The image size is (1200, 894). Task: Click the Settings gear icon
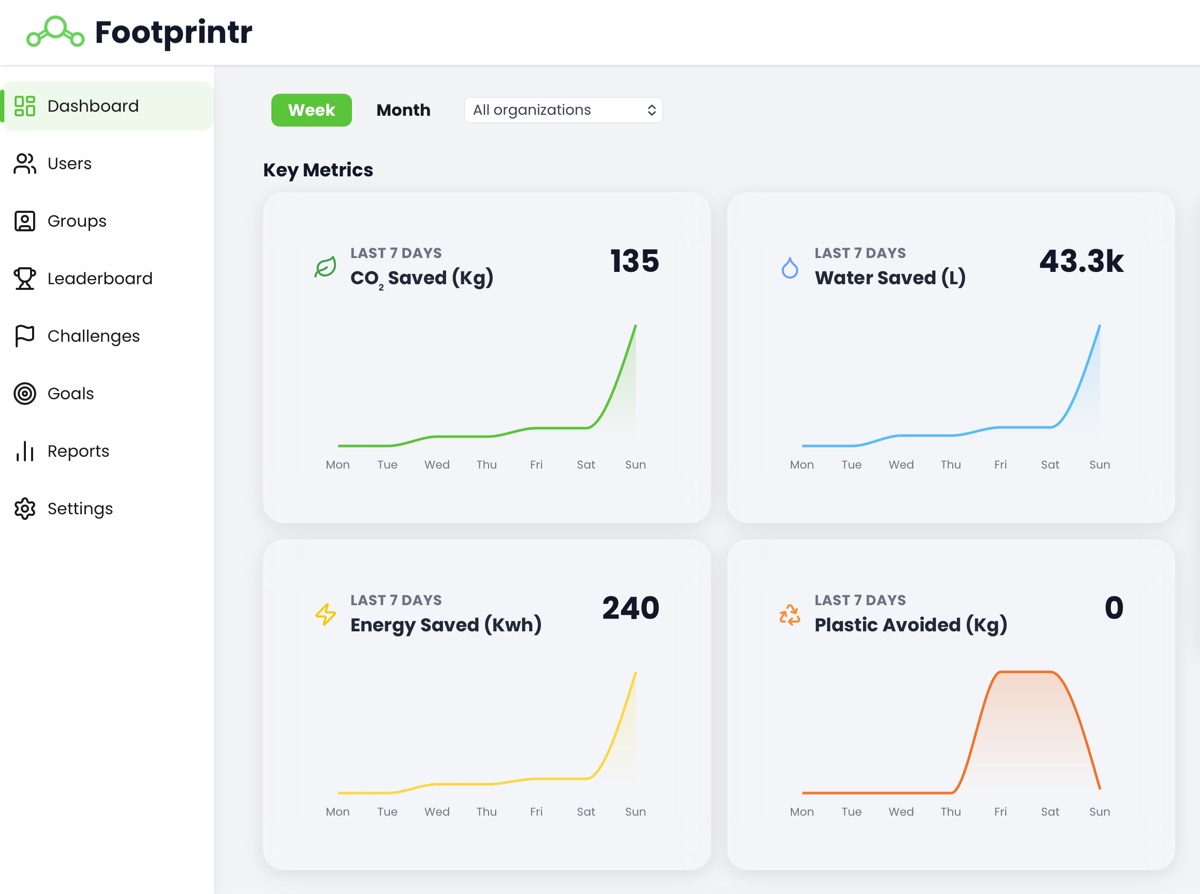pyautogui.click(x=25, y=508)
